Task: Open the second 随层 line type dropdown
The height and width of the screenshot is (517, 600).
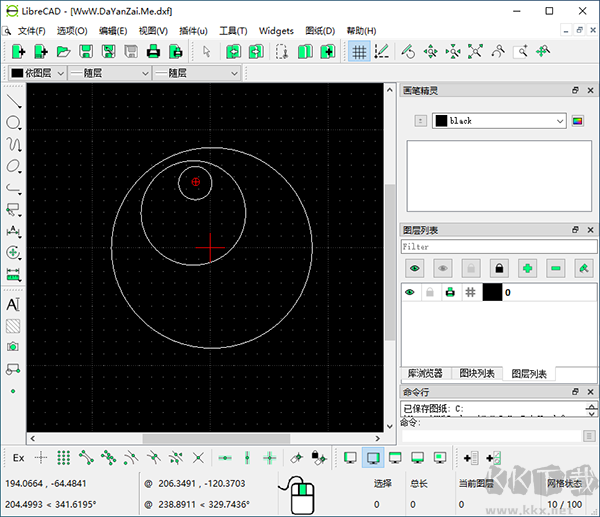Action: tap(197, 73)
